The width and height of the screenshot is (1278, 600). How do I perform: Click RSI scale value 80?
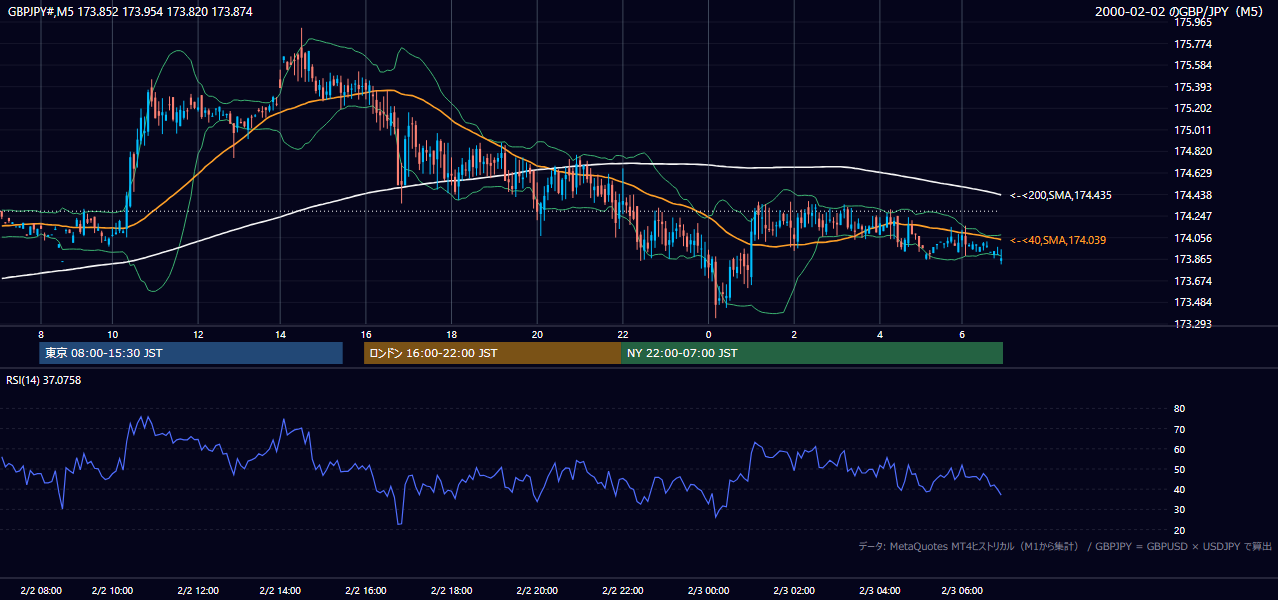pos(1179,409)
